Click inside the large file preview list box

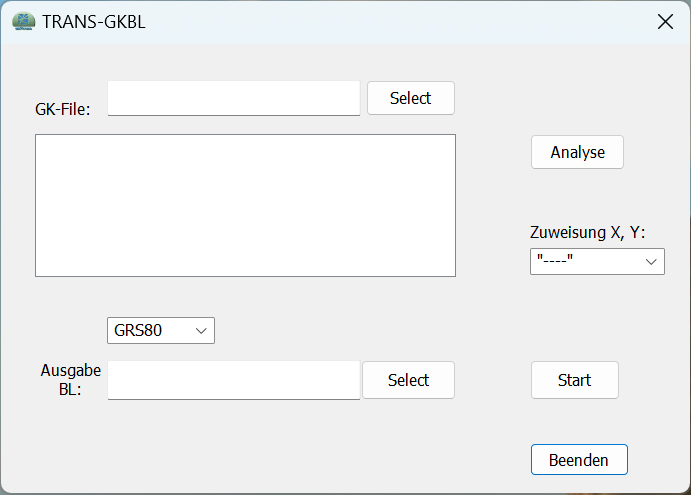coord(245,205)
